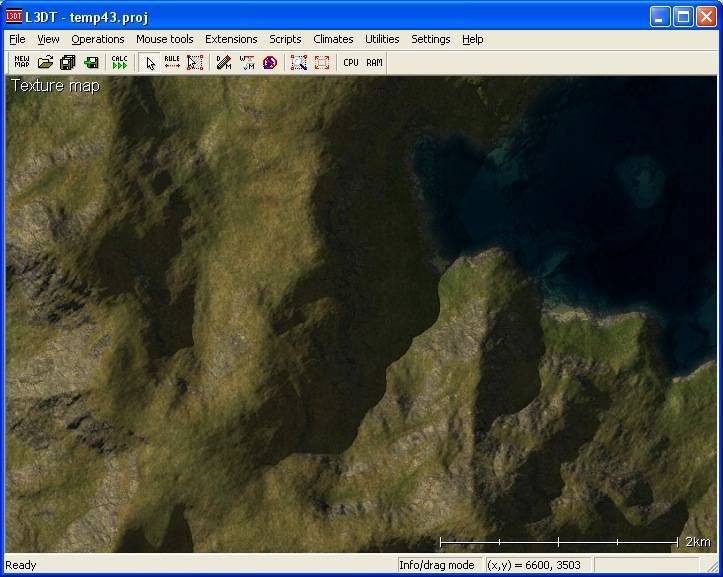Open a project with the folder icon
723x577 pixels.
tap(45, 62)
